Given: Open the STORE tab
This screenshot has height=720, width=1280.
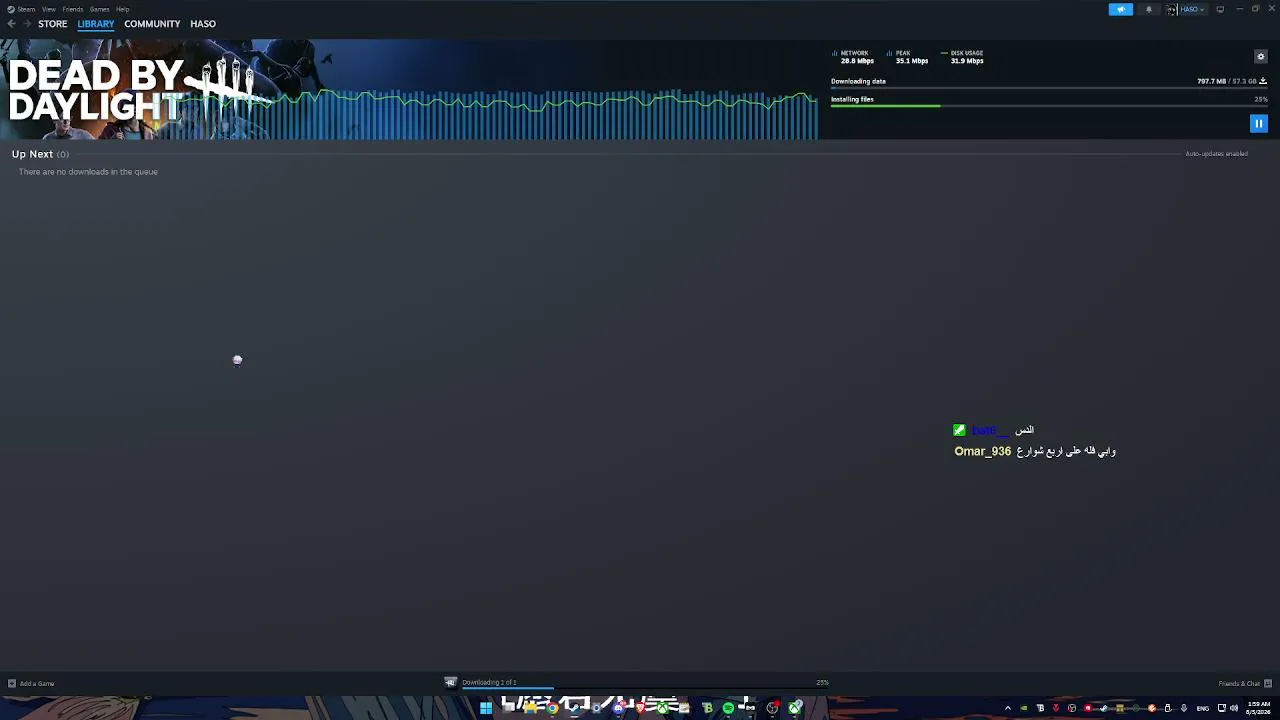Looking at the screenshot, I should (x=53, y=23).
